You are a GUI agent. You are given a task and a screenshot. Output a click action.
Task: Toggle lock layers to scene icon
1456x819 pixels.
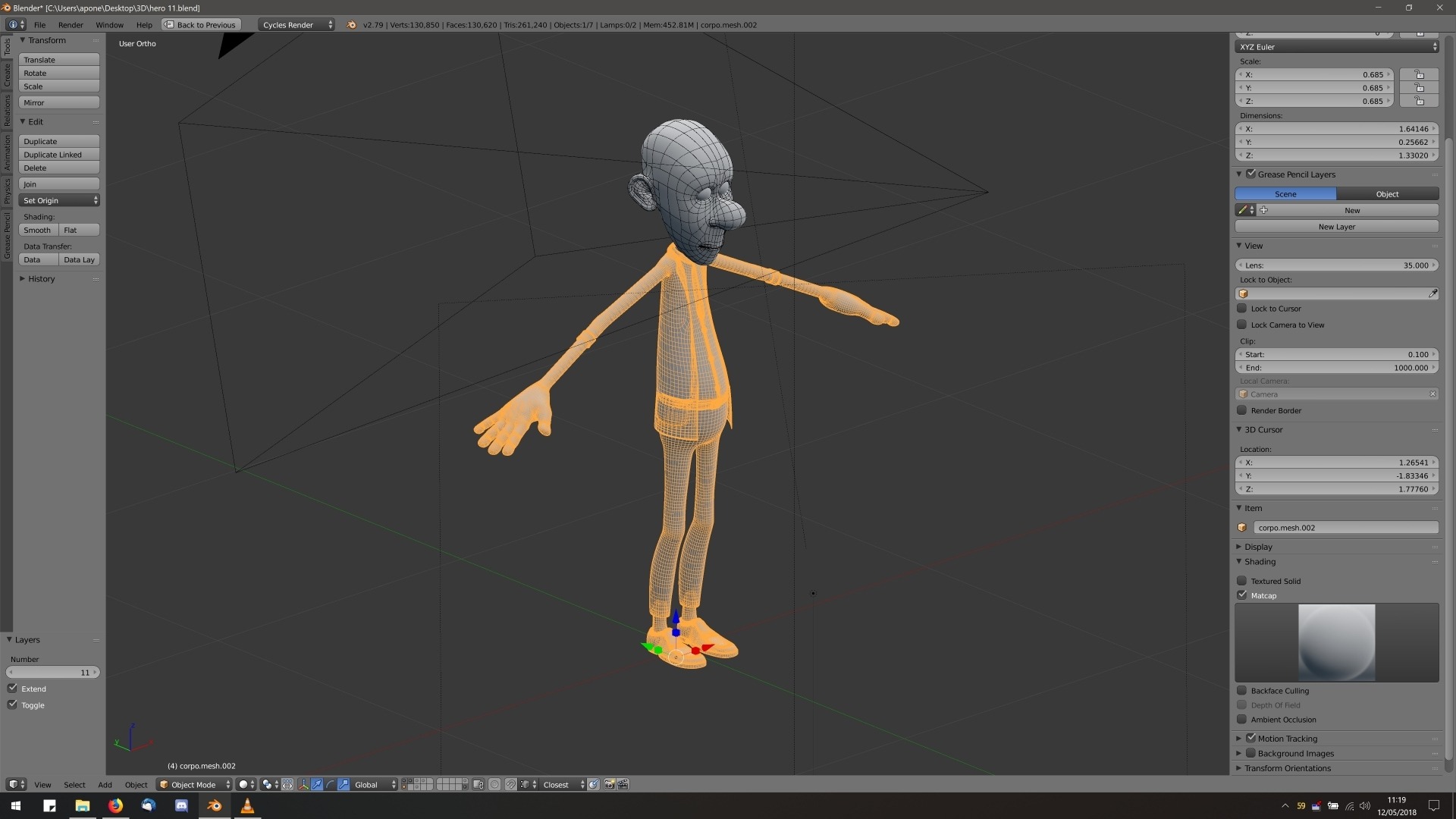[x=479, y=785]
